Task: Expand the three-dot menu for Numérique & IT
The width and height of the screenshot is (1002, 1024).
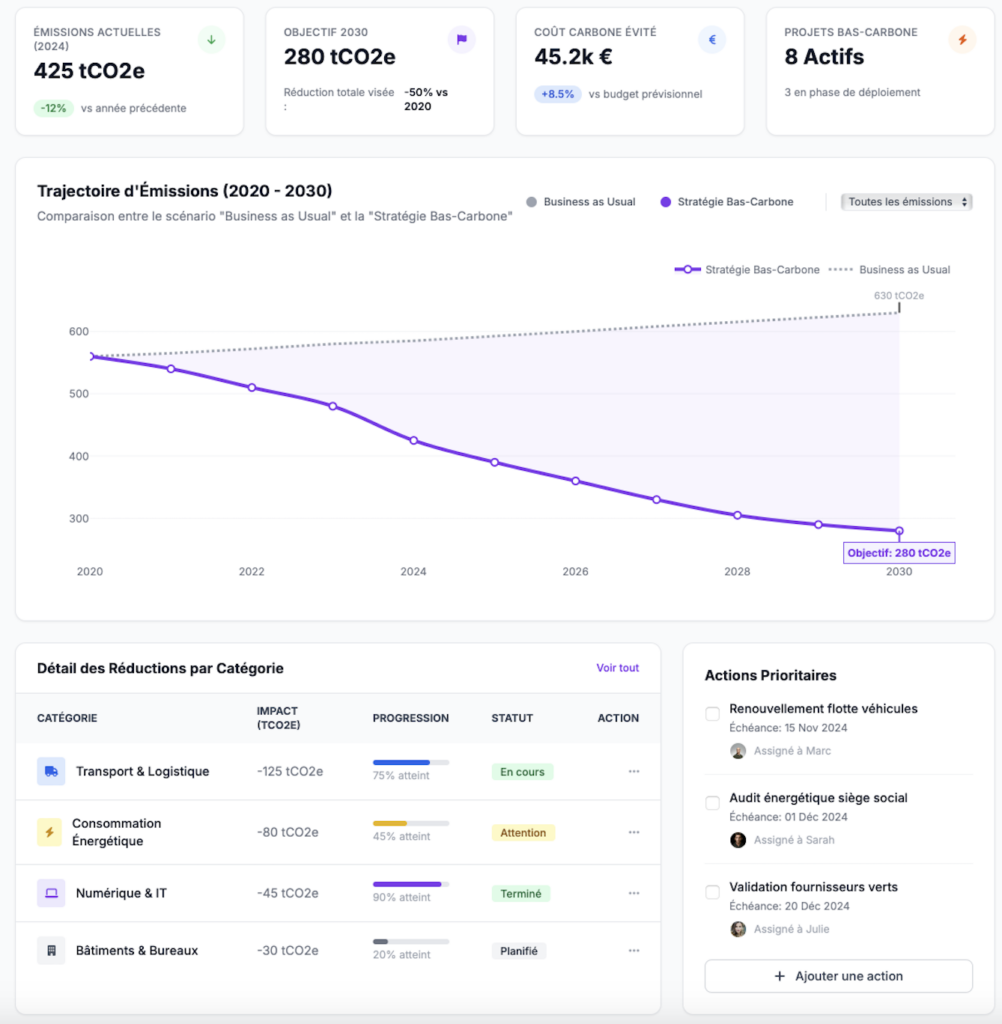Action: pos(633,893)
